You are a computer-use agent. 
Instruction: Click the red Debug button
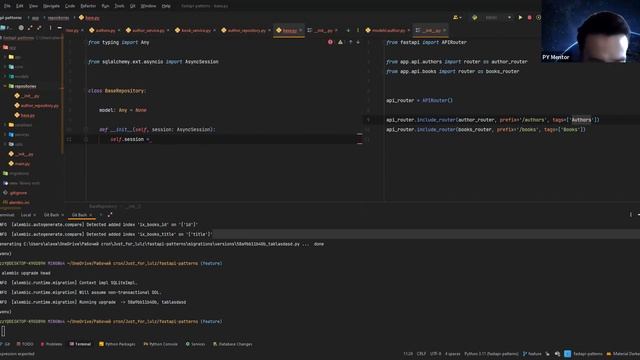(x=529, y=18)
